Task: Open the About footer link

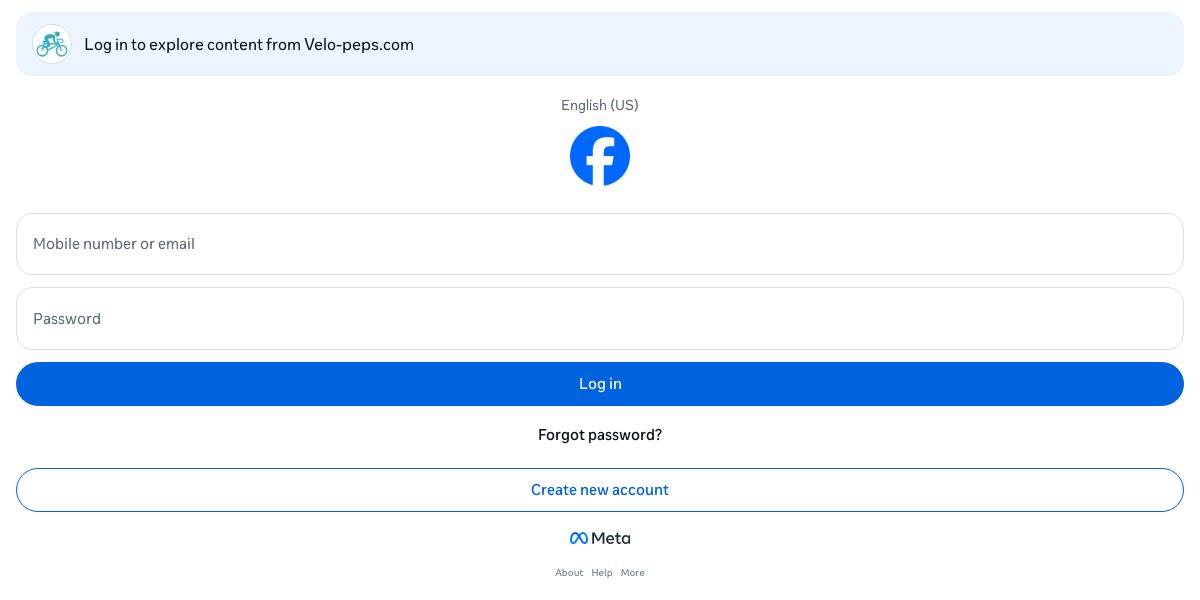Action: coord(569,573)
